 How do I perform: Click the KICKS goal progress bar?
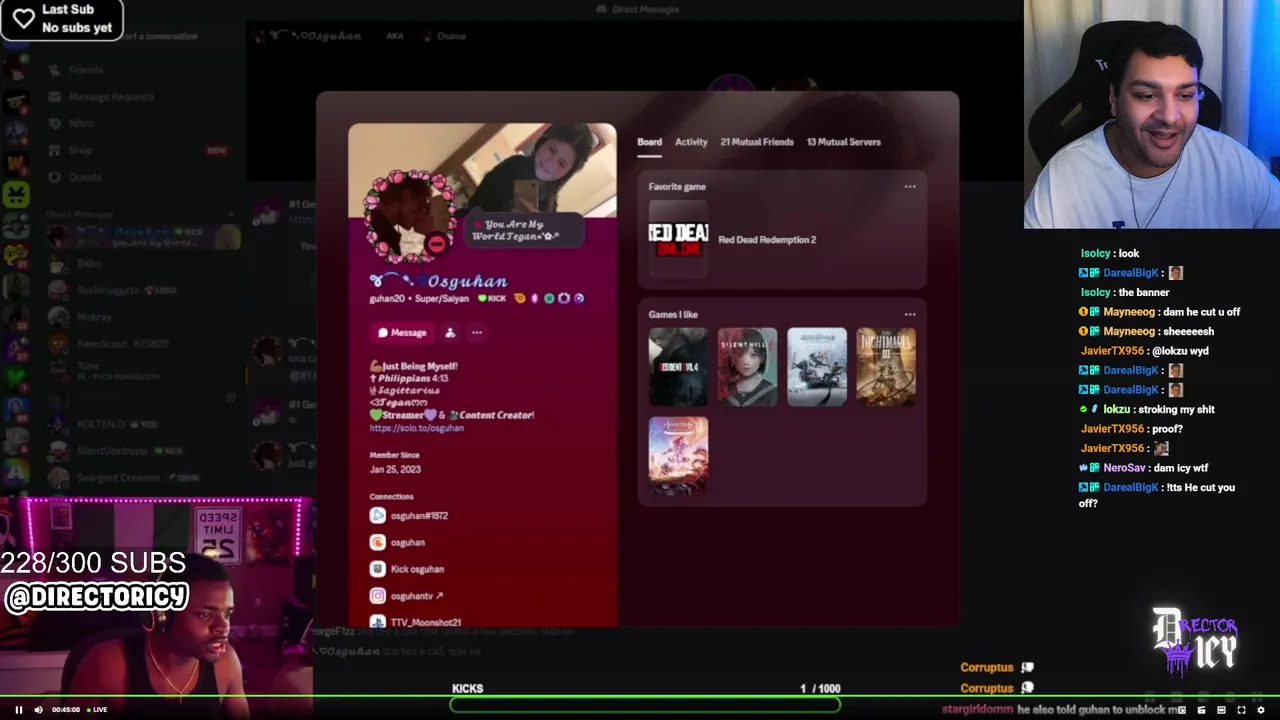[645, 704]
